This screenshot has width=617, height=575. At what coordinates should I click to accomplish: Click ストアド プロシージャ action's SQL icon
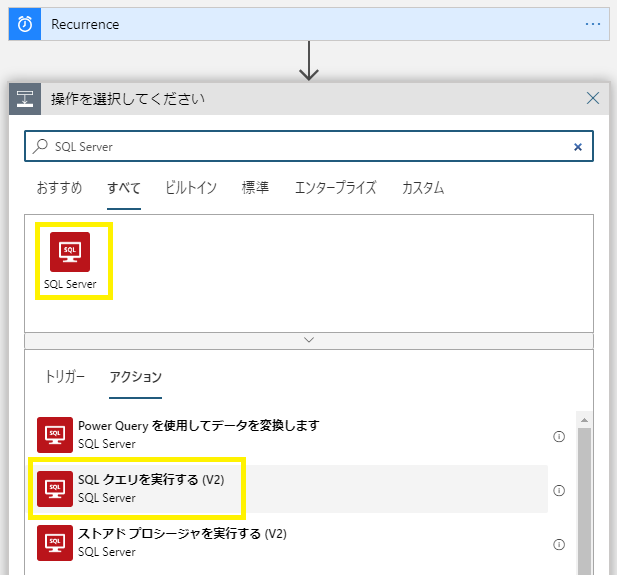pyautogui.click(x=55, y=543)
